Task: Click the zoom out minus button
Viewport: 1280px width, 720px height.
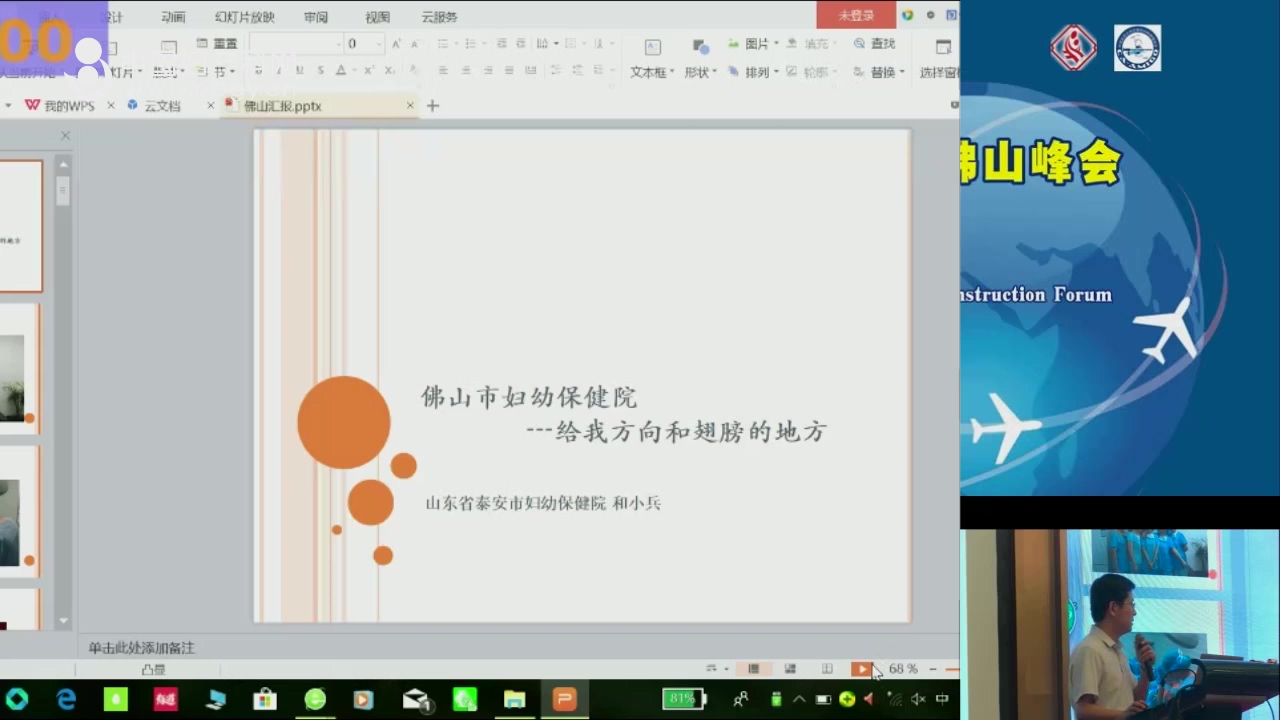Action: [933, 669]
